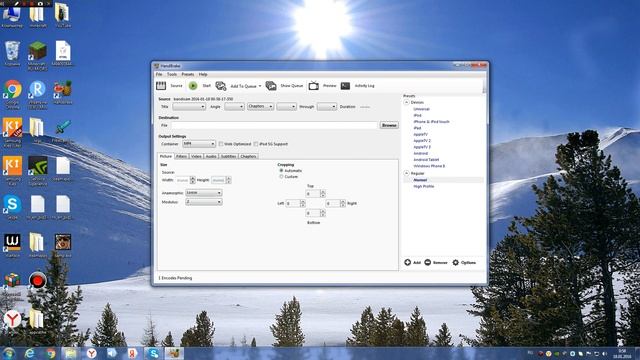
Task: Click the Remove preset minus icon
Action: coord(427,262)
